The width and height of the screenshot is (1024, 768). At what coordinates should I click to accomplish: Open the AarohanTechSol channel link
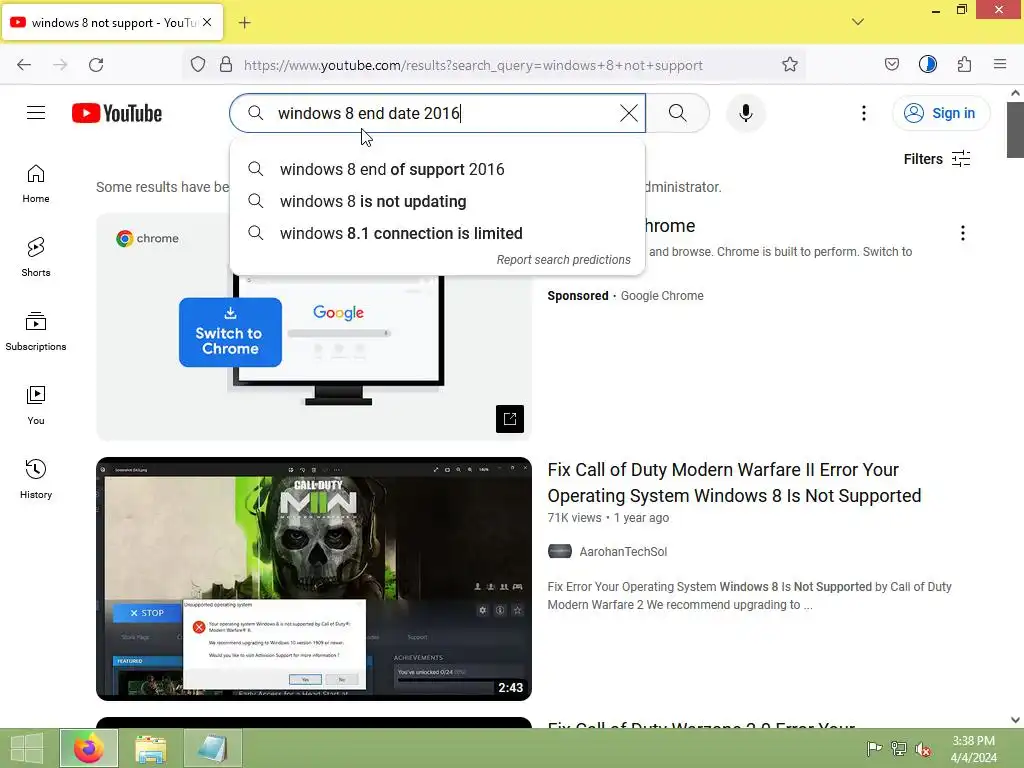tap(623, 552)
